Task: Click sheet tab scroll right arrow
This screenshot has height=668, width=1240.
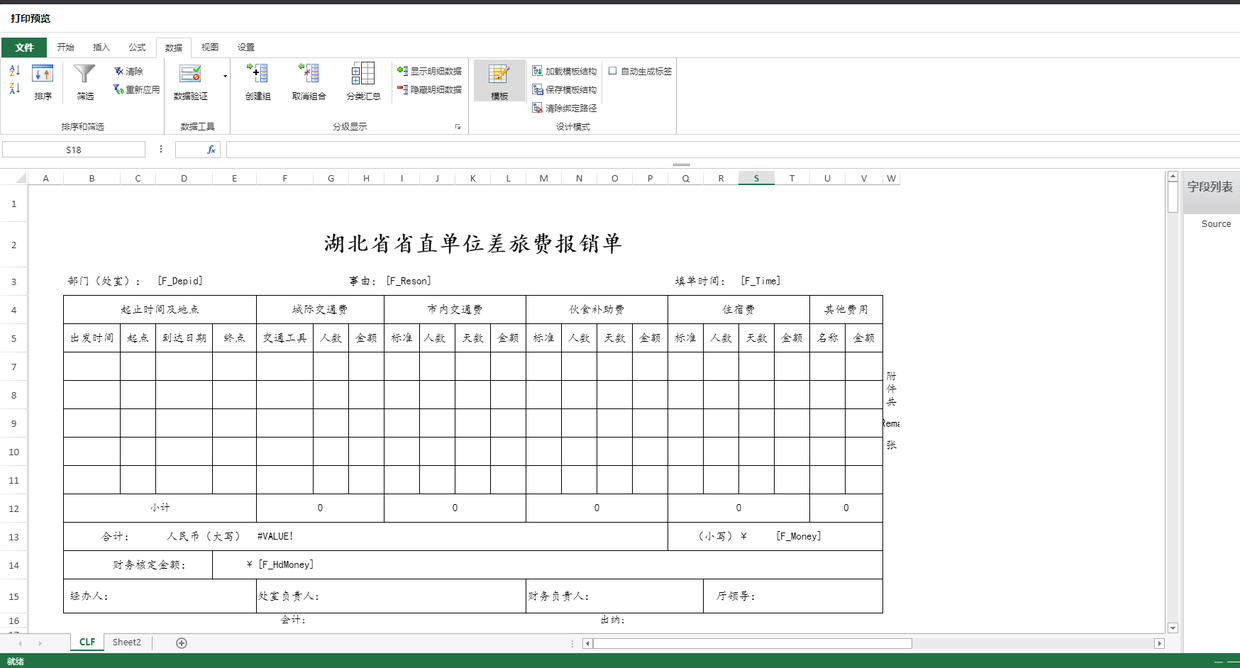Action: [40, 643]
